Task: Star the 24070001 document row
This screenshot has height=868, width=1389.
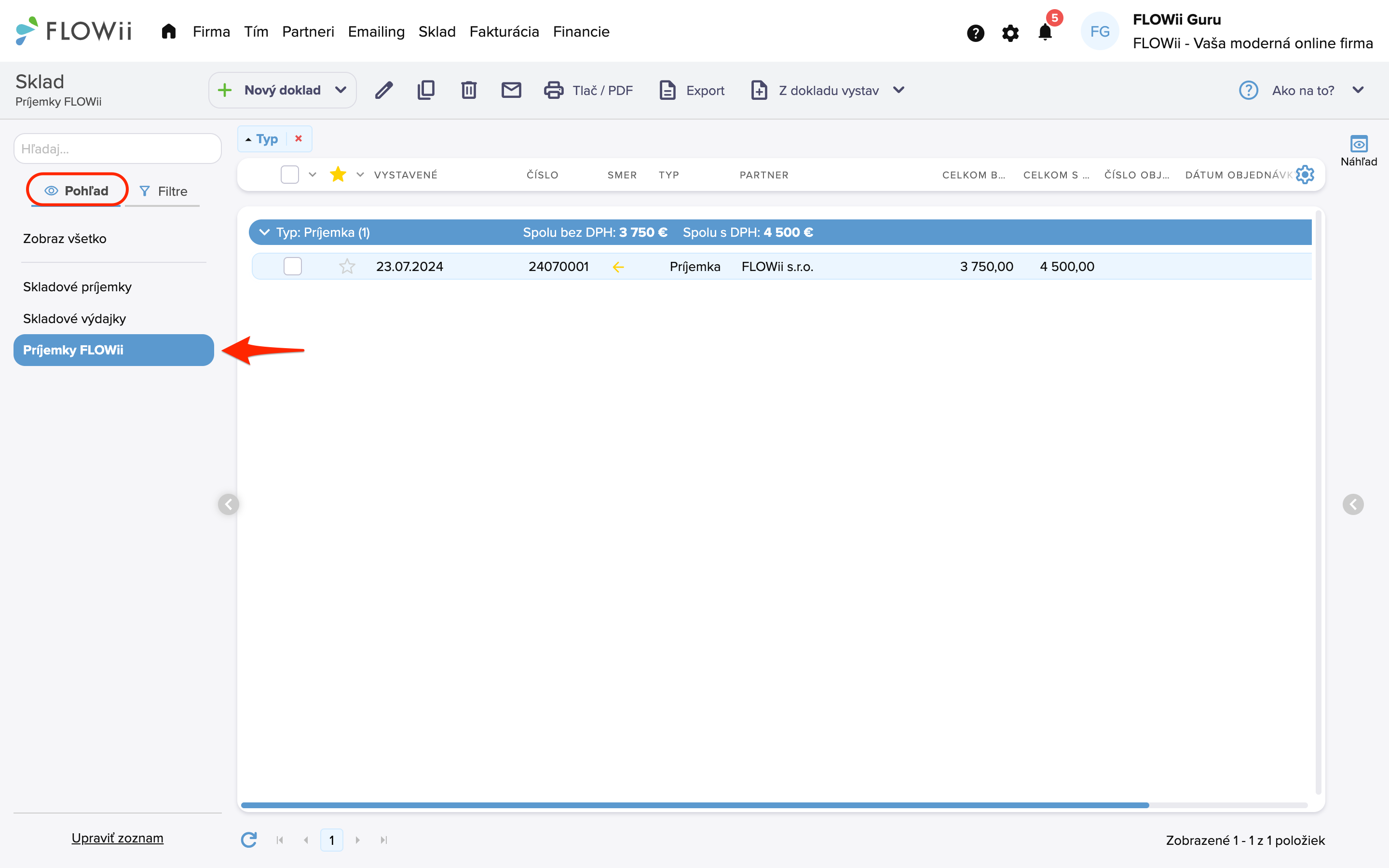Action: coord(347,266)
